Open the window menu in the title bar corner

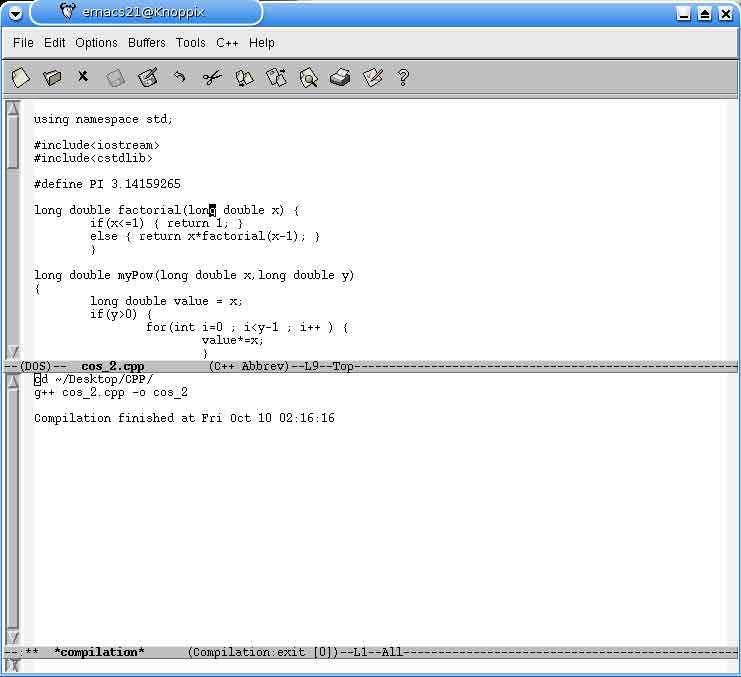[x=14, y=13]
